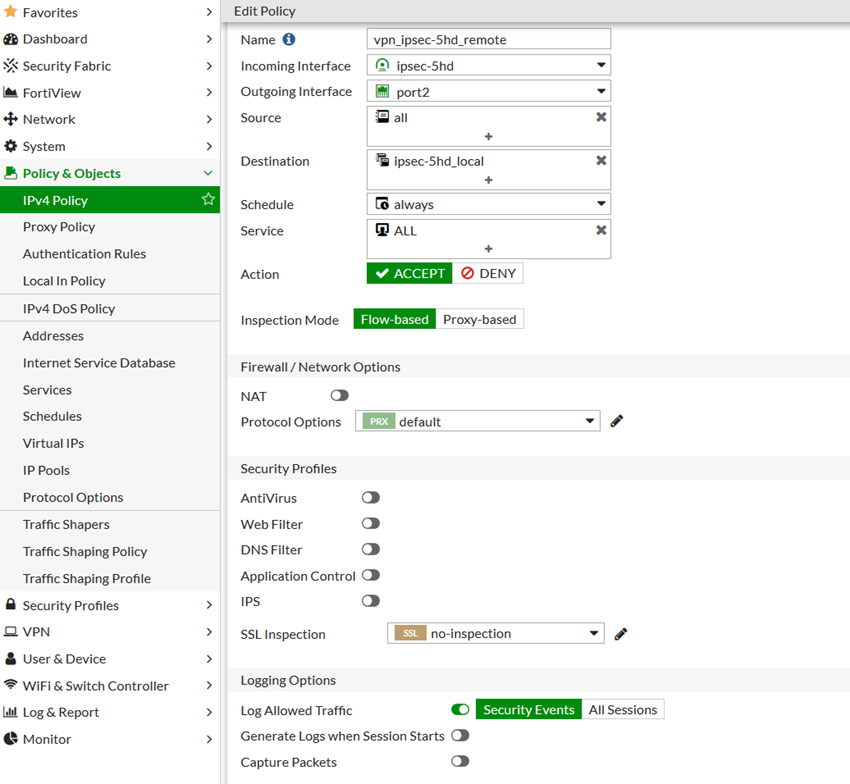Remove ALL from the Service field

(x=601, y=230)
